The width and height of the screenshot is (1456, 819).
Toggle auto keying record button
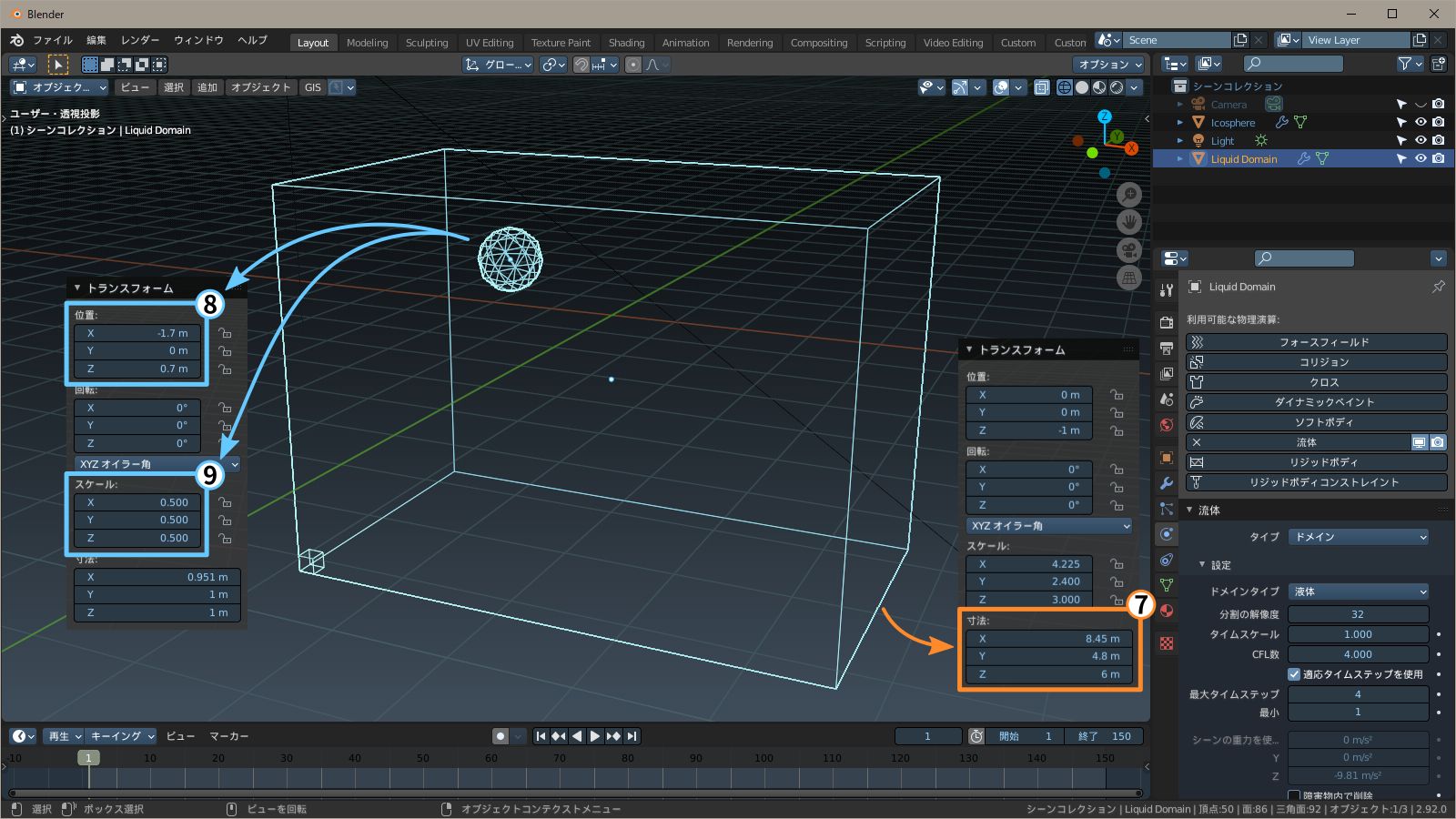tap(500, 736)
